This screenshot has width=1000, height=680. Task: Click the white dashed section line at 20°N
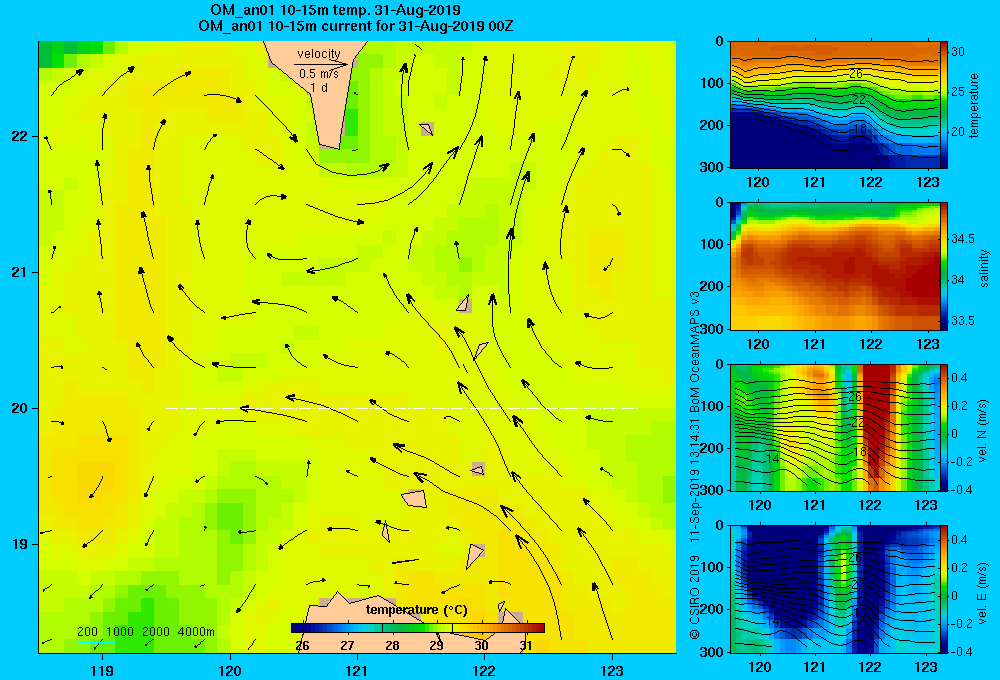[401, 408]
